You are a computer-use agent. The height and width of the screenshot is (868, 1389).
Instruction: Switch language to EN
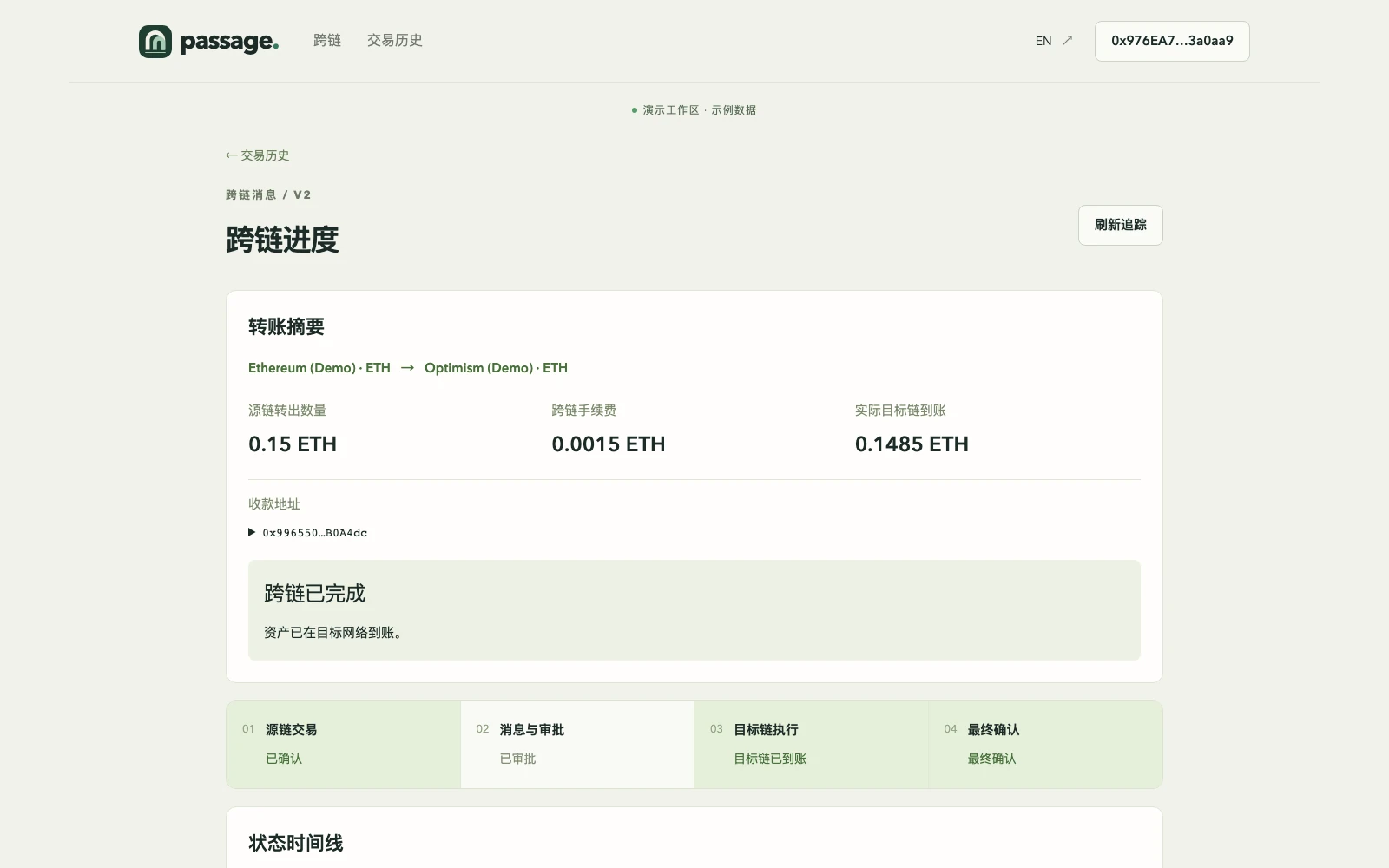tap(1043, 41)
